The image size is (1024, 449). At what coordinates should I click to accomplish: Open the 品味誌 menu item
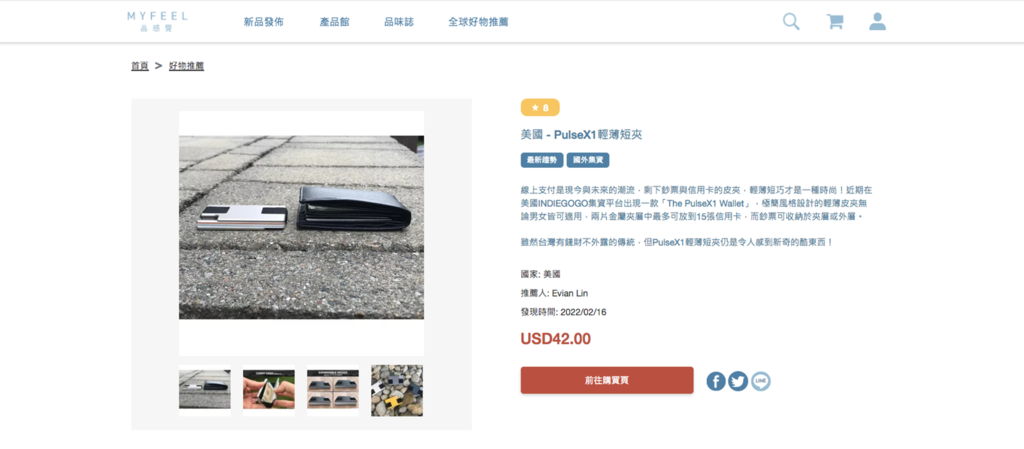pyautogui.click(x=399, y=22)
